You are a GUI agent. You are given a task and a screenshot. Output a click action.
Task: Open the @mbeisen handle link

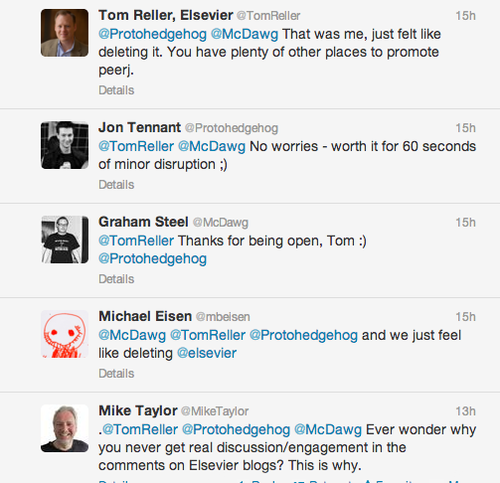(223, 317)
